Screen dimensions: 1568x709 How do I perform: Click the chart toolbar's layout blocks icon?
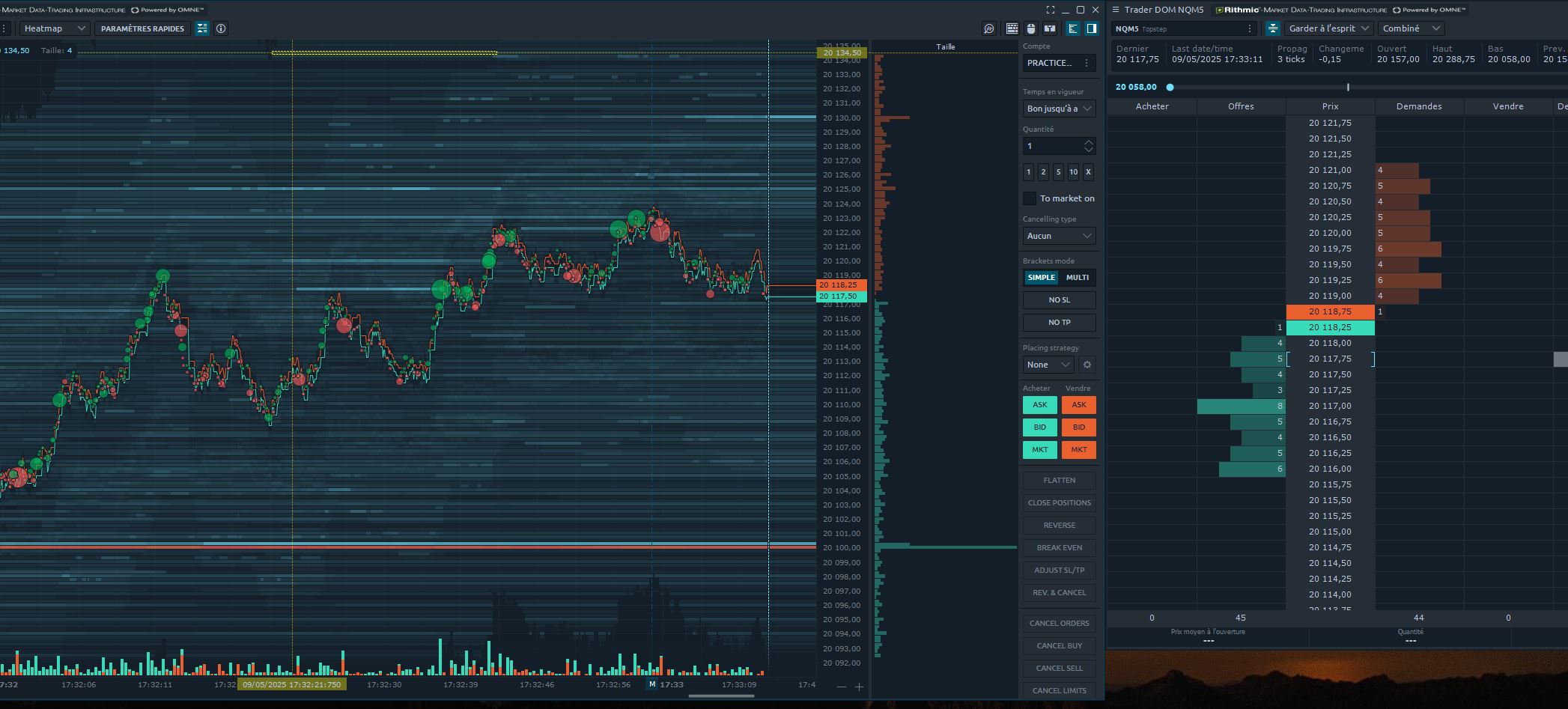[x=1050, y=28]
